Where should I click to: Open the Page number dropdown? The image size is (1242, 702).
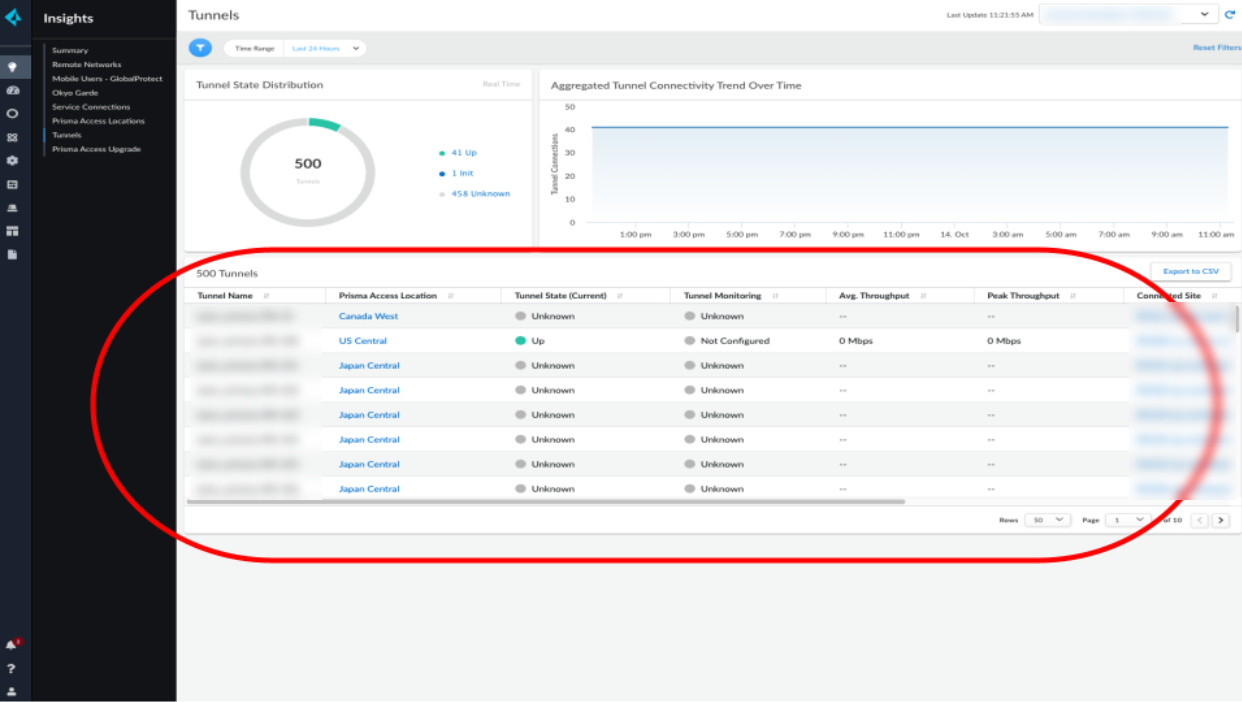pos(1127,520)
